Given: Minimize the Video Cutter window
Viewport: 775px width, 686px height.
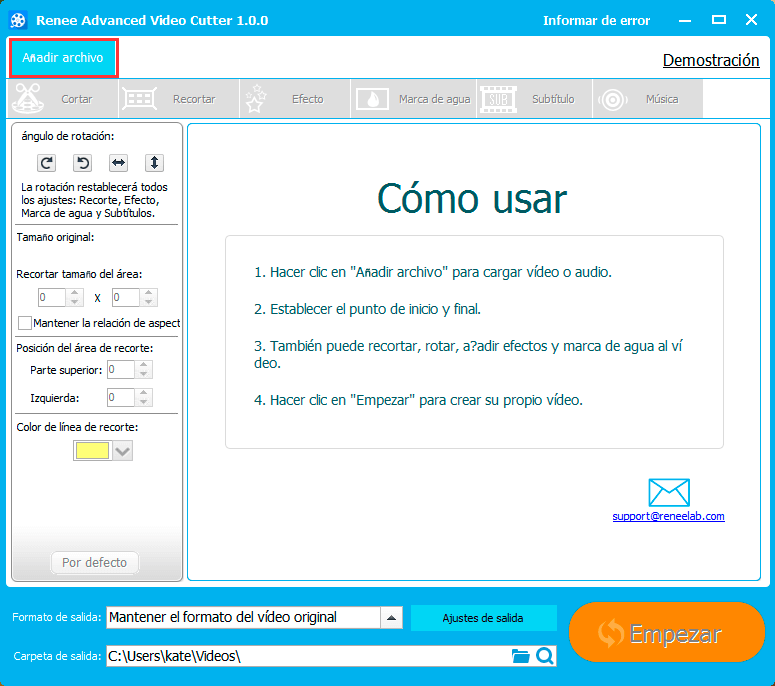Looking at the screenshot, I should [685, 20].
